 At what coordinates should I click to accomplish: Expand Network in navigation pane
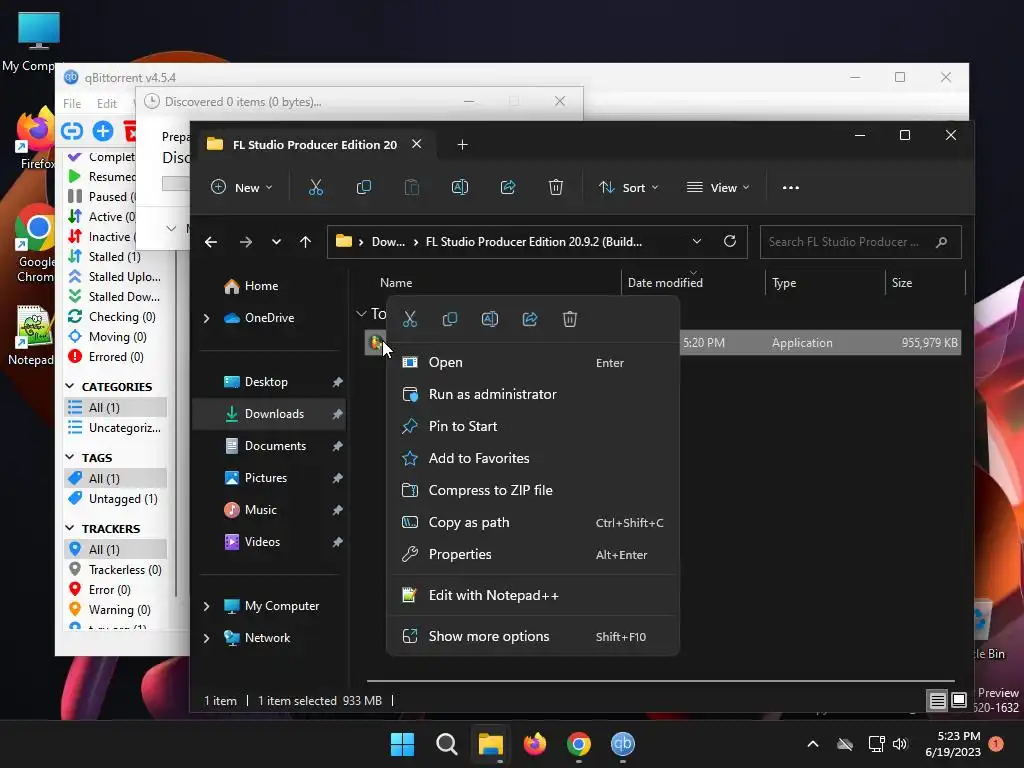pos(206,638)
